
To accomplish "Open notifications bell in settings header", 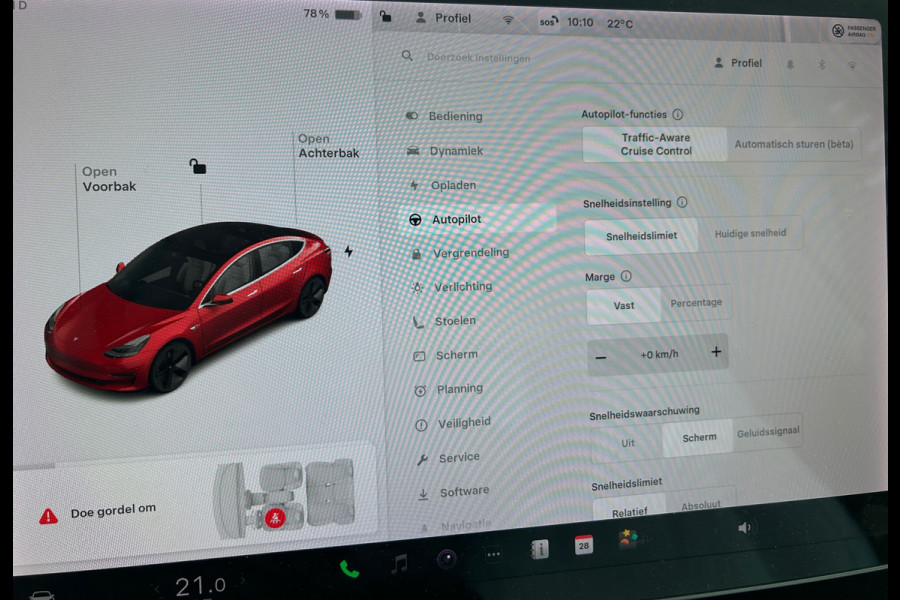I will point(790,64).
